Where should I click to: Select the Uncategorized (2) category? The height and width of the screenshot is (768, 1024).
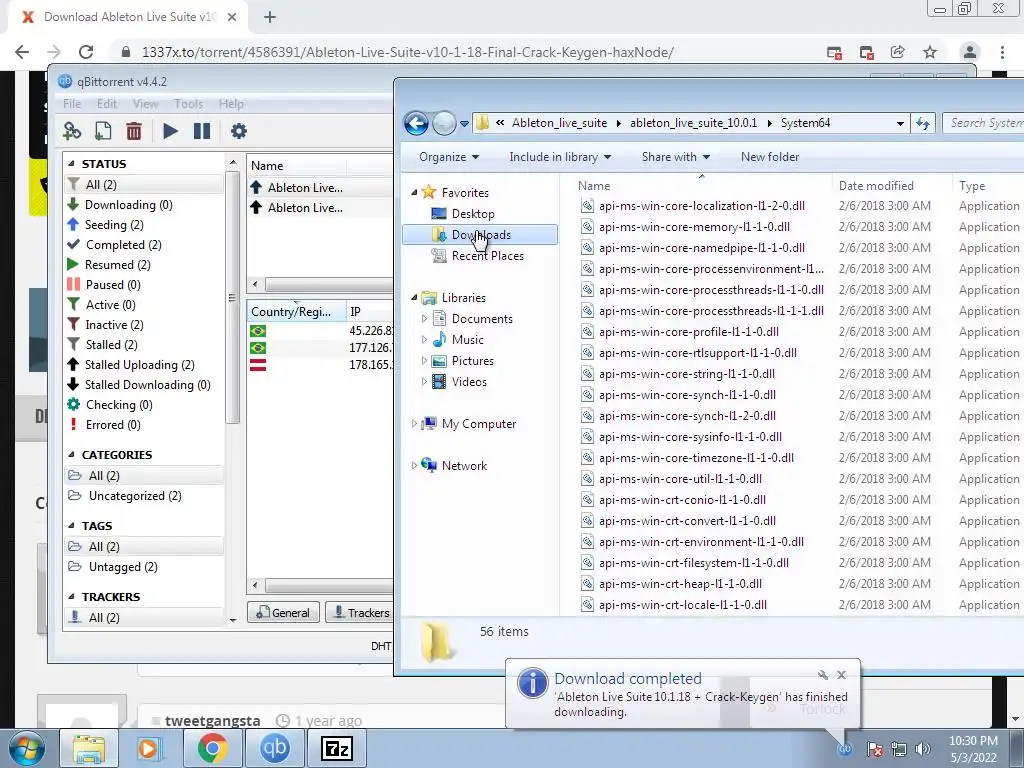(x=135, y=496)
